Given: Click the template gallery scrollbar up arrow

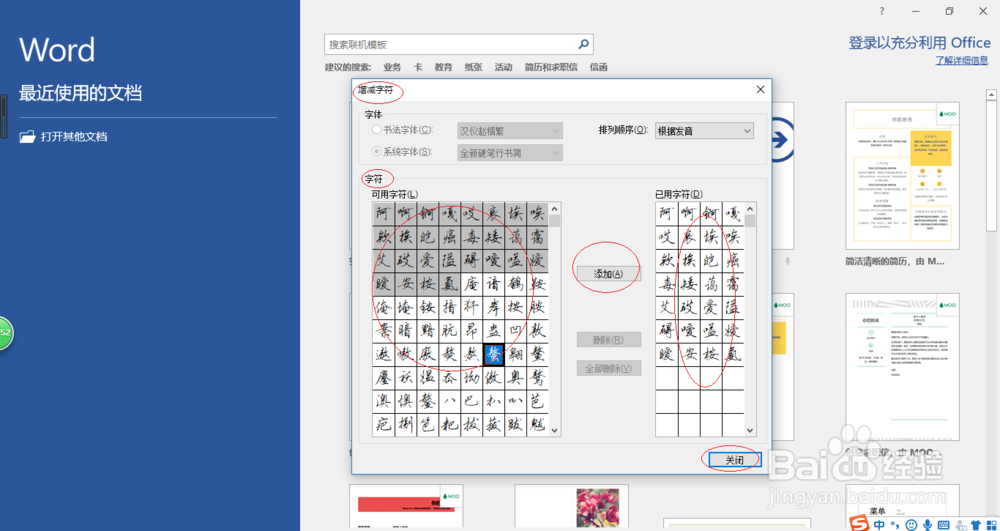Looking at the screenshot, I should (992, 95).
